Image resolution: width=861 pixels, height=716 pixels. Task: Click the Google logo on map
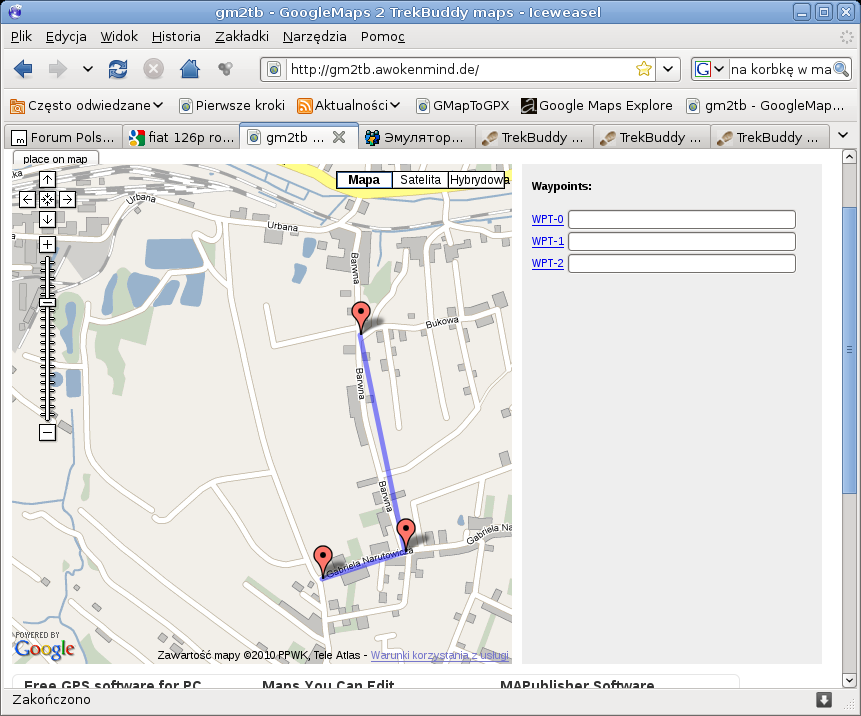click(44, 648)
